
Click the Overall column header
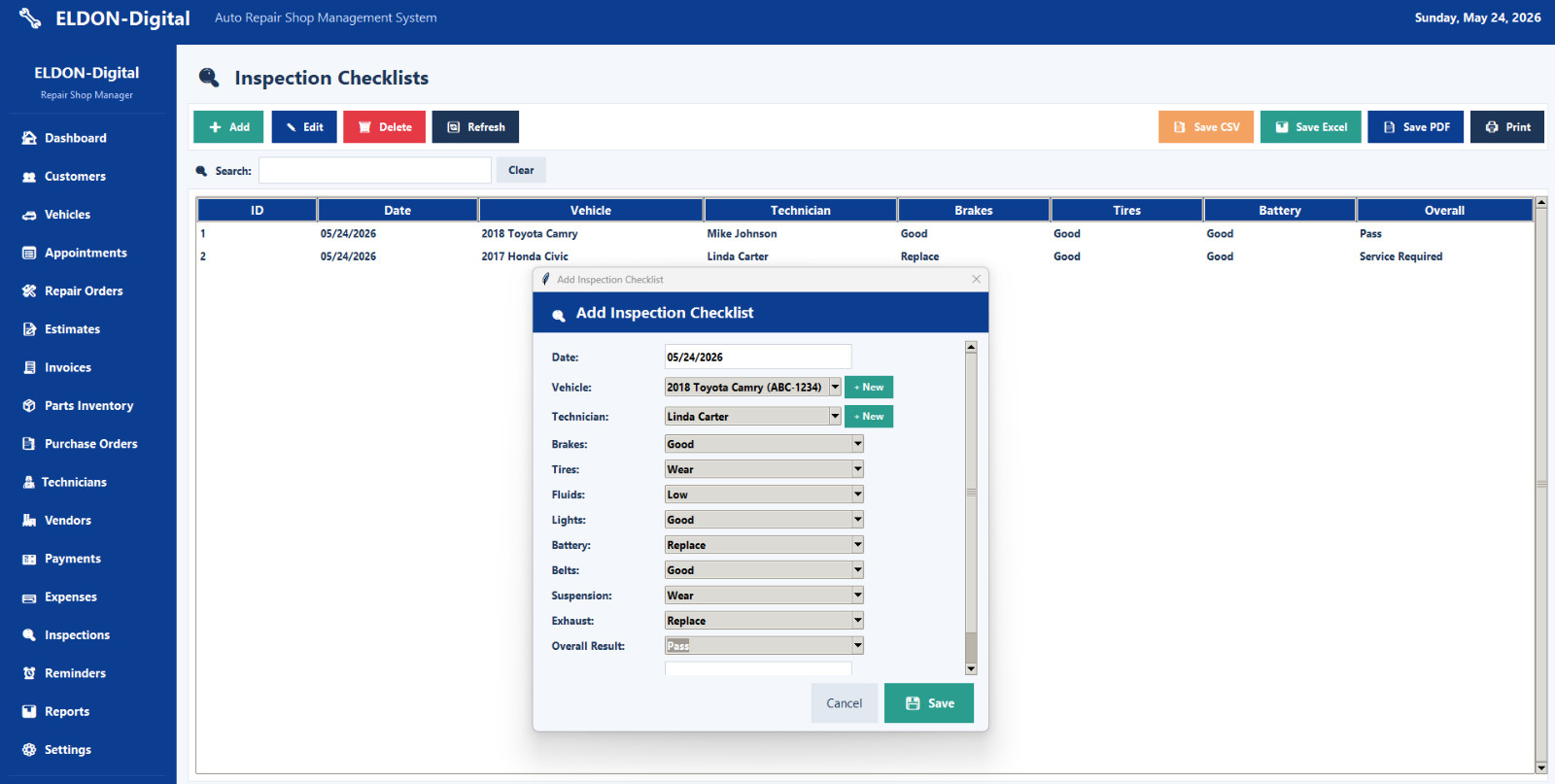click(1444, 210)
